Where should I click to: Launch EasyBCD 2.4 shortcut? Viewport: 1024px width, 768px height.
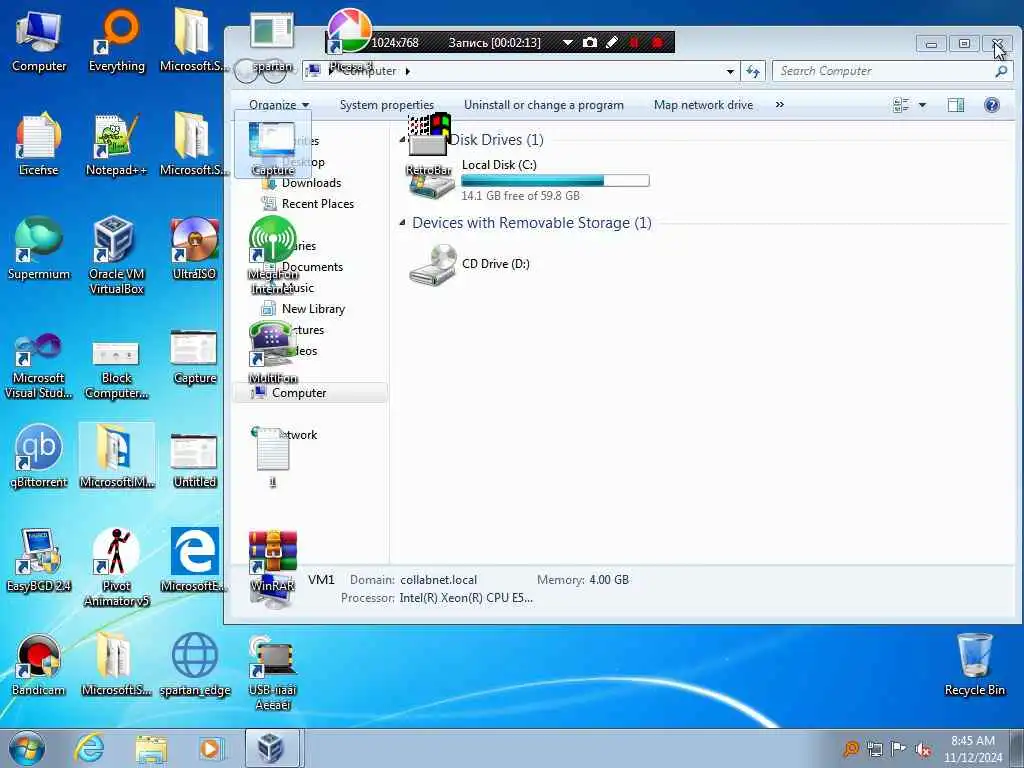click(x=39, y=560)
